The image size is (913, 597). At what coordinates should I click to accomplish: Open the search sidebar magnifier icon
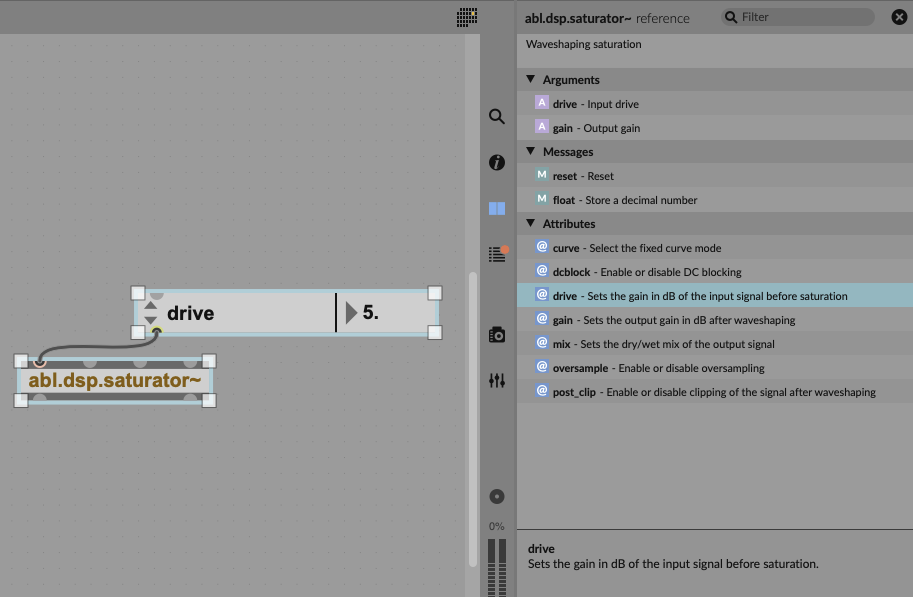click(496, 116)
